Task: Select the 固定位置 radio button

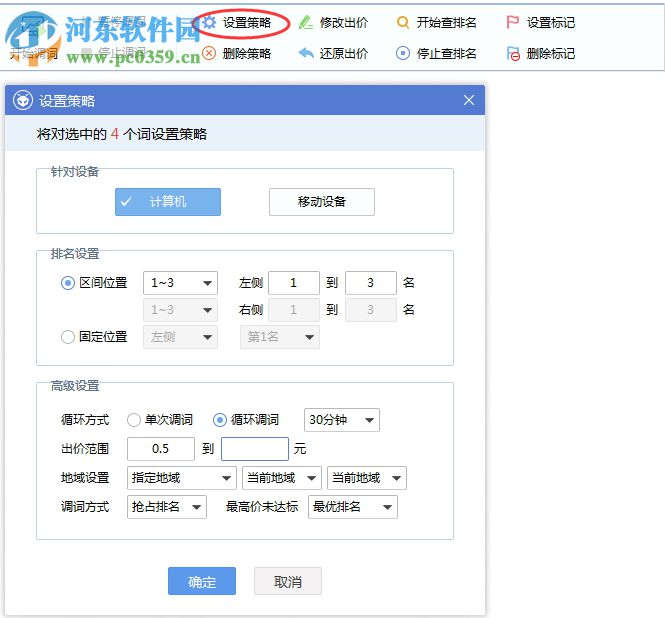Action: 68,337
